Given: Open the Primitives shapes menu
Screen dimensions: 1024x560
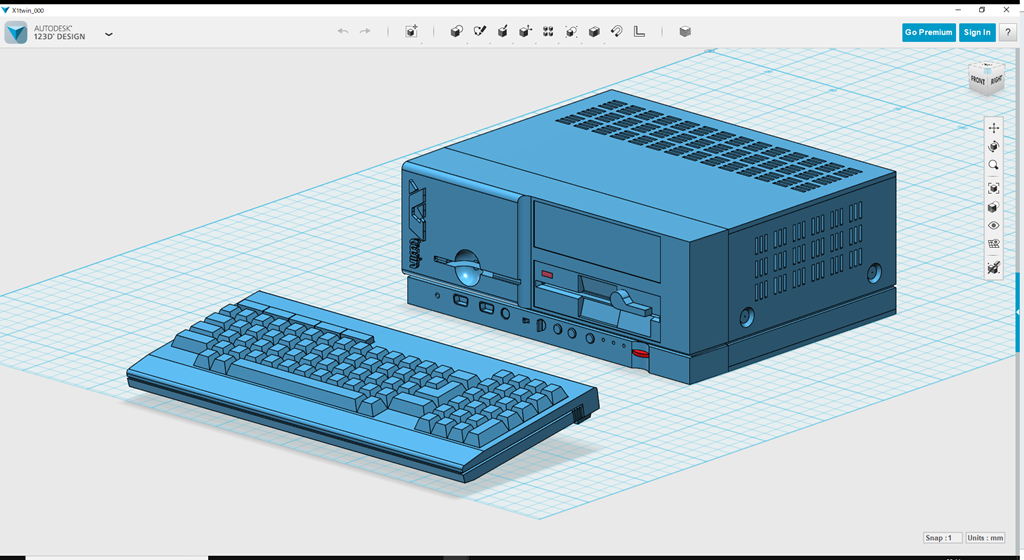Looking at the screenshot, I should pyautogui.click(x=456, y=32).
